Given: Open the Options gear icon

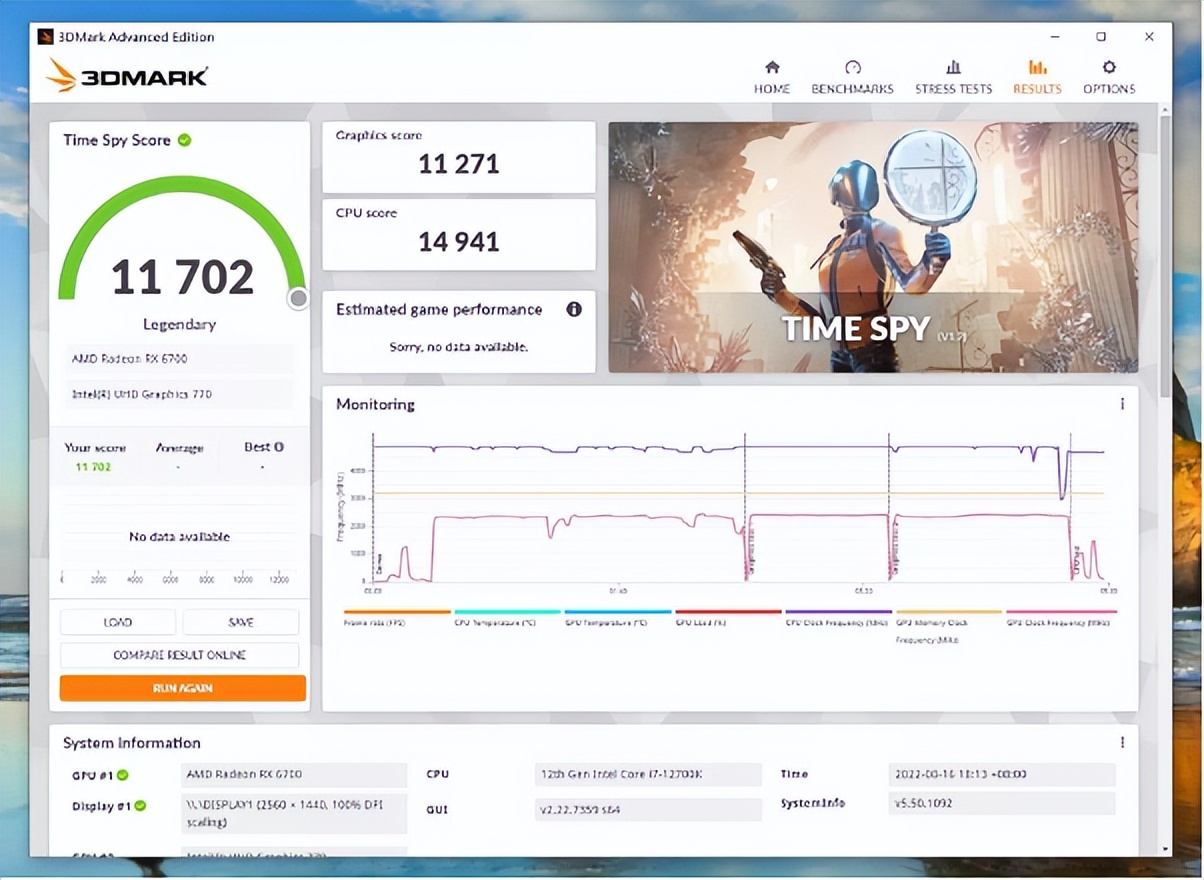Looking at the screenshot, I should coord(1108,68).
